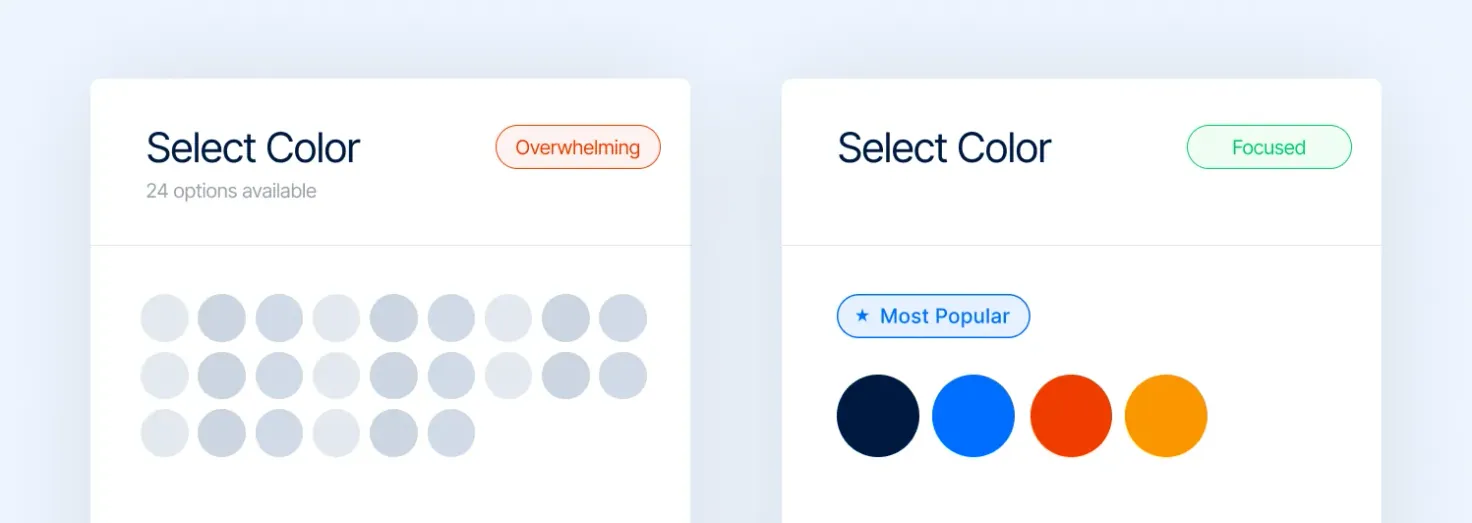Select the red-orange color swatch

click(x=1071, y=416)
